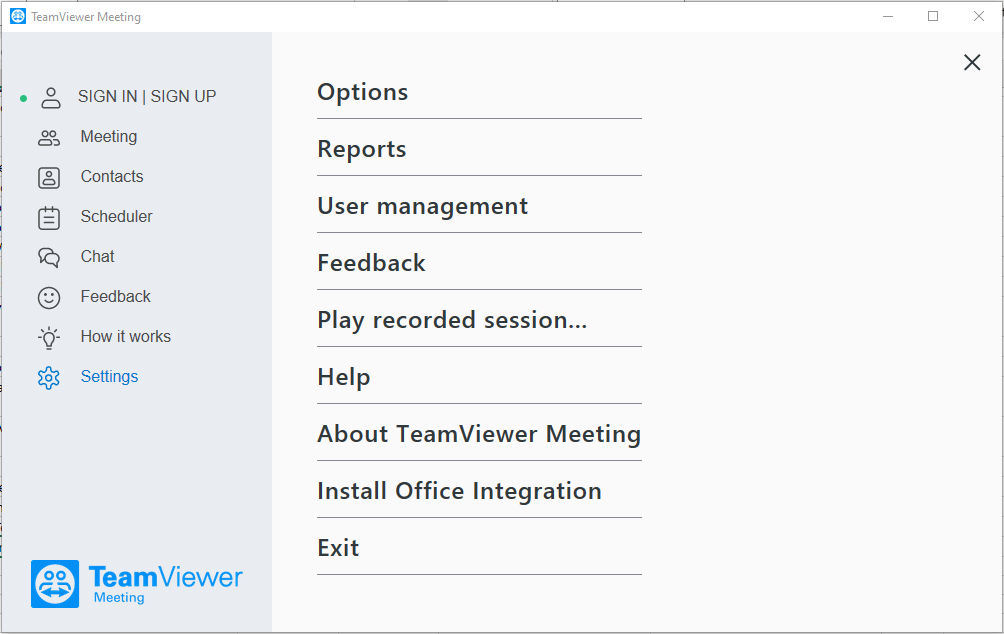Select the Feedback smiley icon
The width and height of the screenshot is (1004, 634).
coord(49,298)
